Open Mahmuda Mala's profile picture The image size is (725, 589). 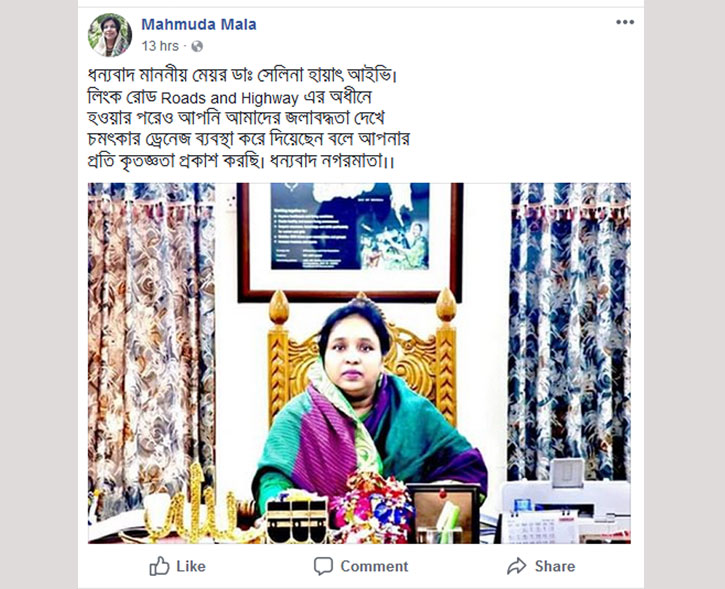[x=110, y=35]
